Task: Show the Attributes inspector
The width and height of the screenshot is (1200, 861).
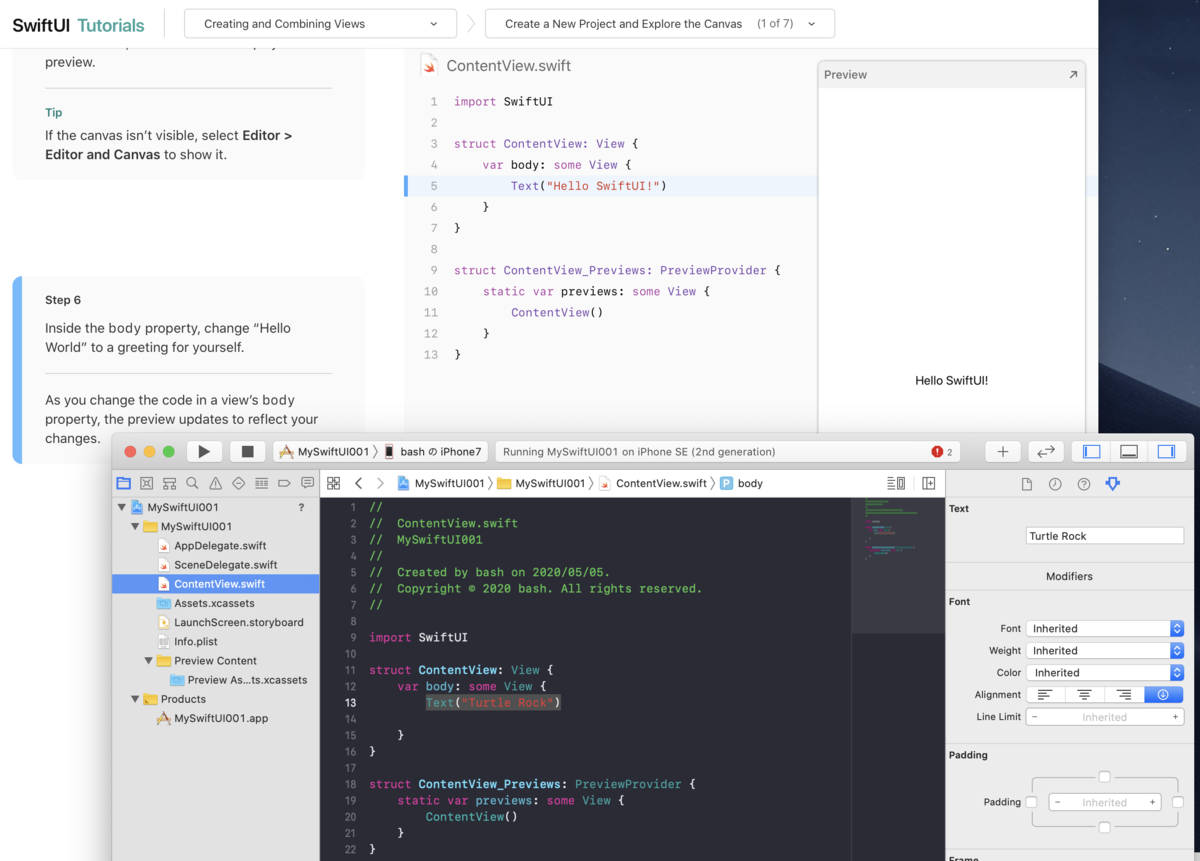Action: pos(1113,484)
